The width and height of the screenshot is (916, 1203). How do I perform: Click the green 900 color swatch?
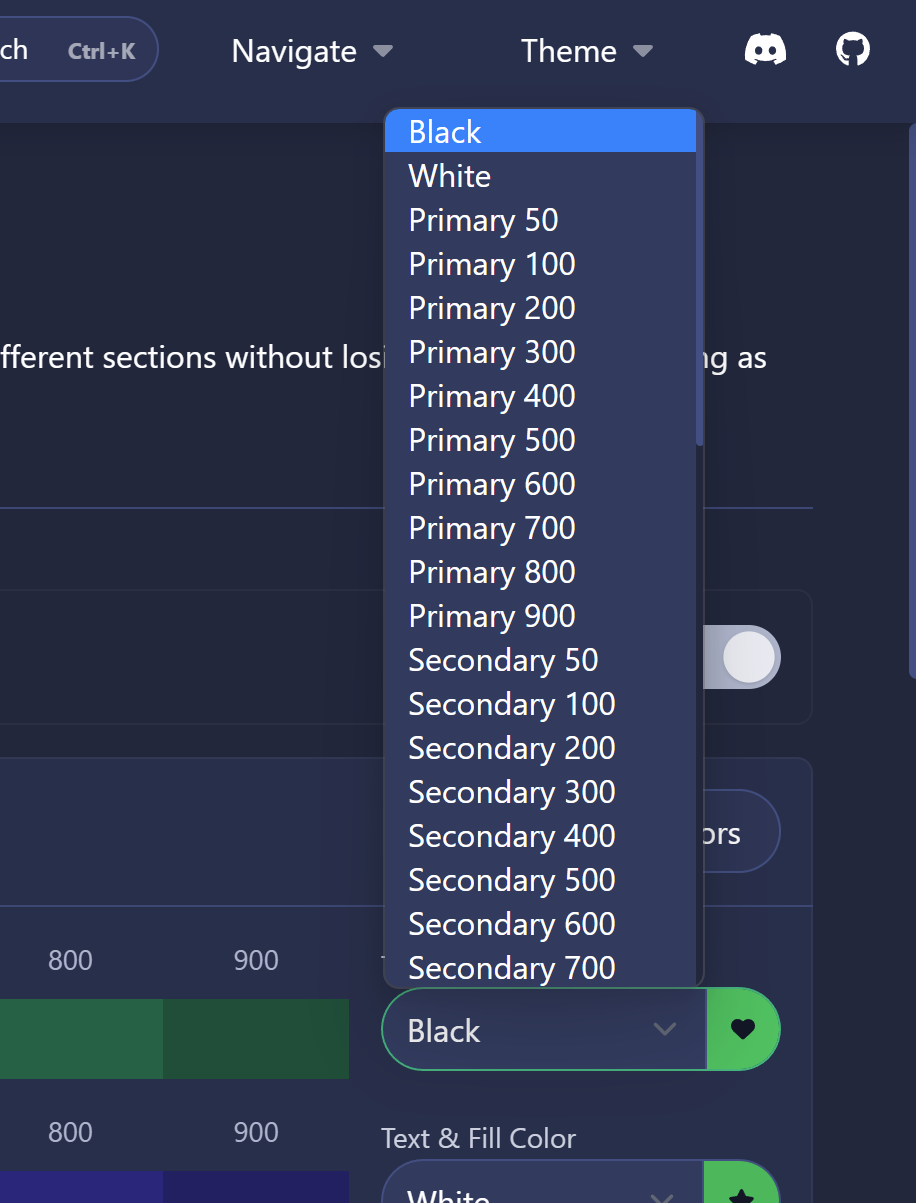point(256,1039)
